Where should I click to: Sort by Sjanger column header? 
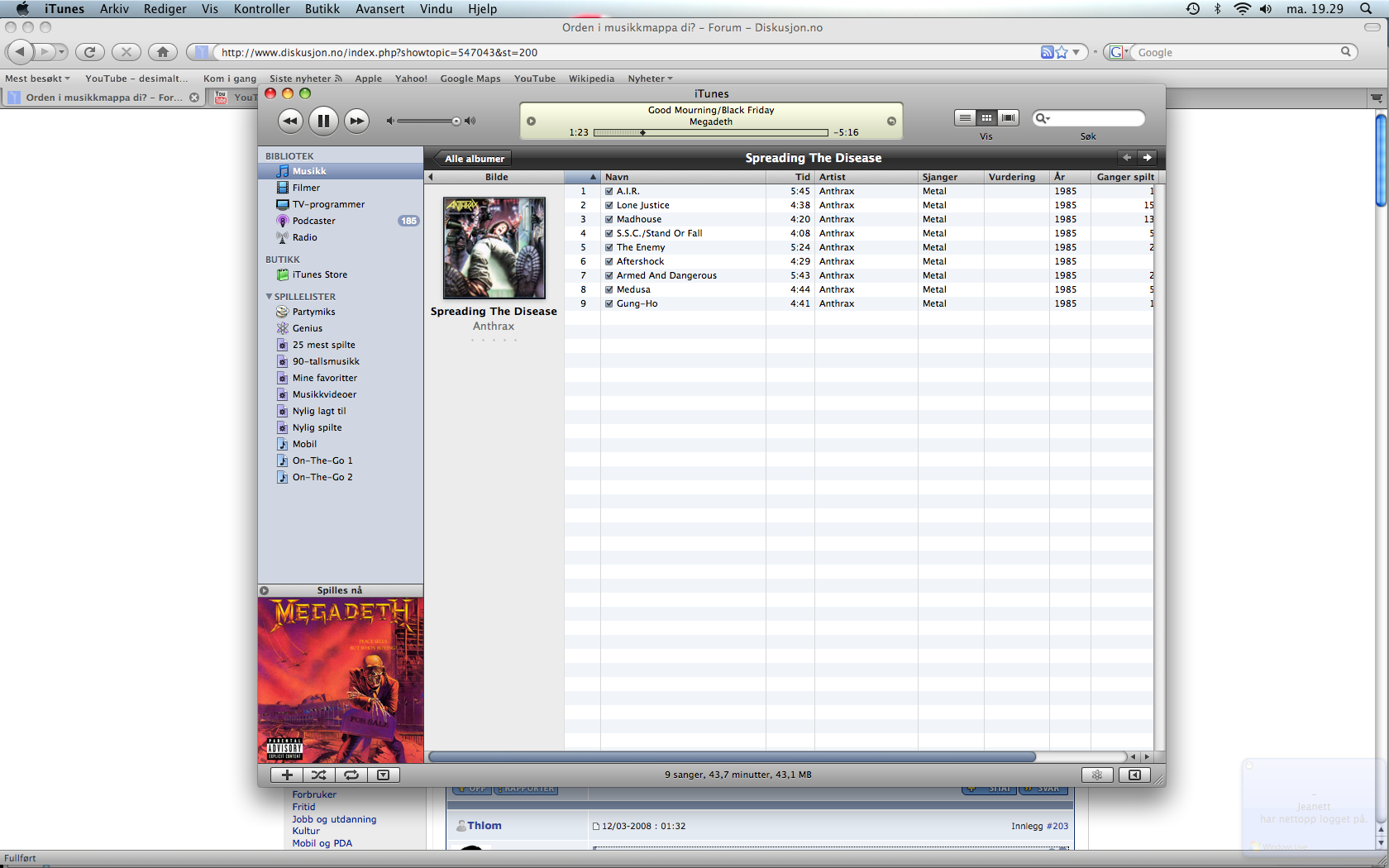pos(951,177)
